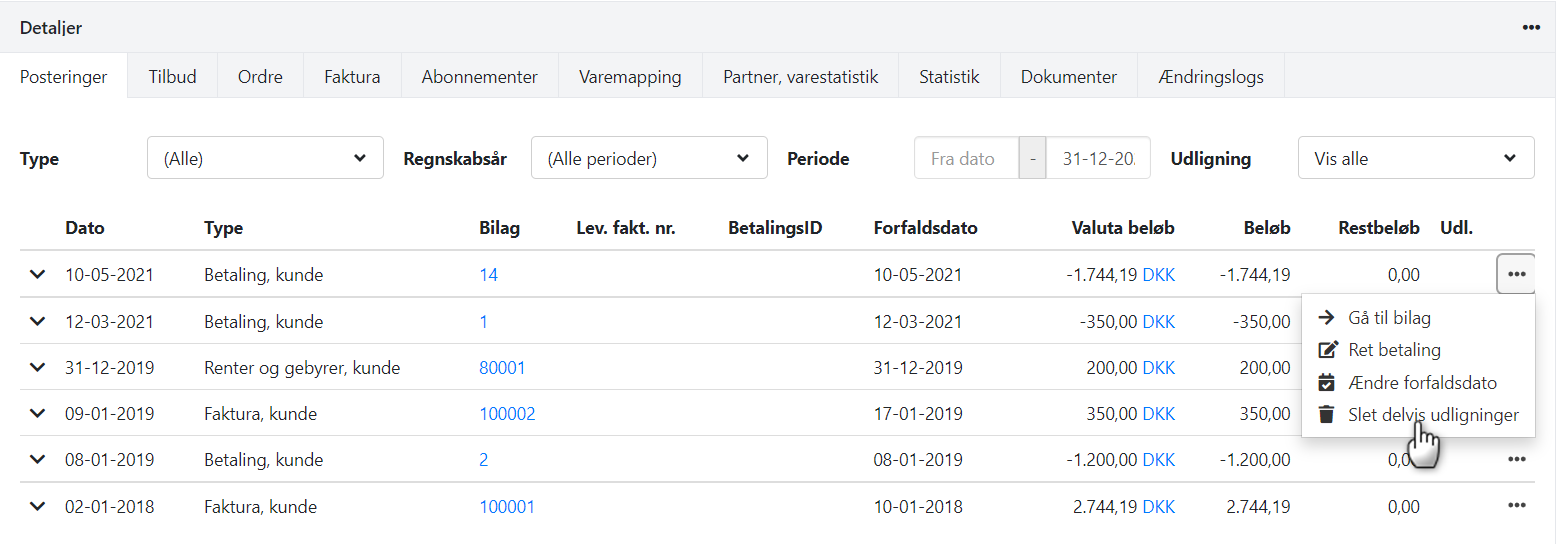The height and width of the screenshot is (544, 1559).
Task: Open the Ændringslogs tab
Action: (1210, 77)
